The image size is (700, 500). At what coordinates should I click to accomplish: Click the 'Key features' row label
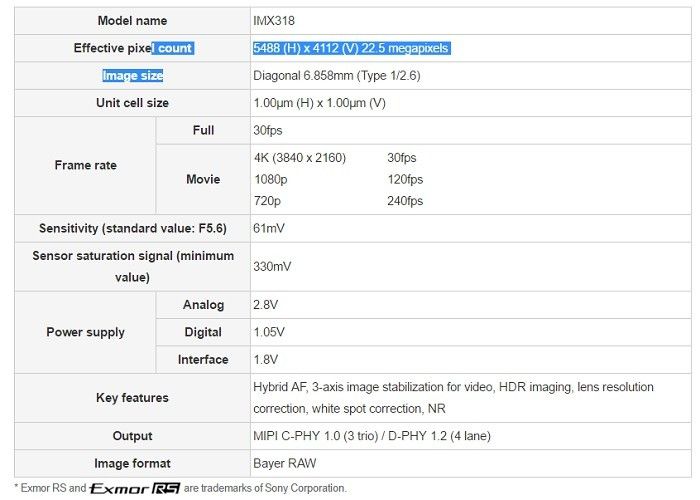132,397
